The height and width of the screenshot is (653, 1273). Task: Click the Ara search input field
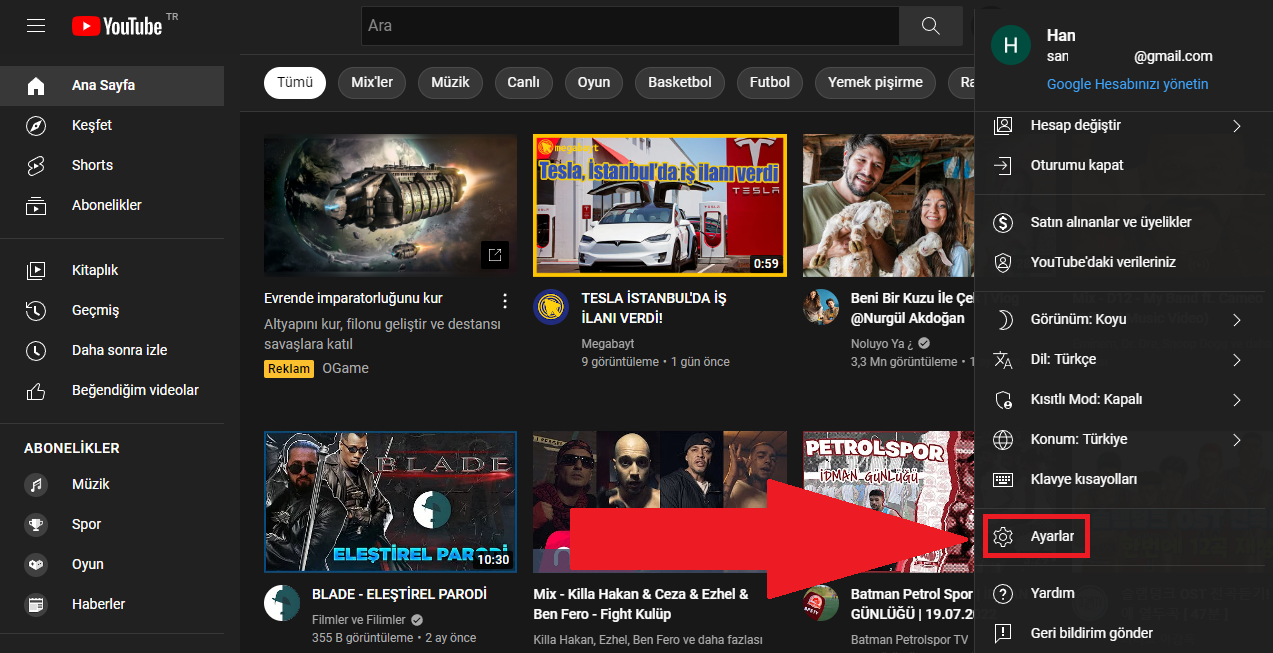click(630, 26)
